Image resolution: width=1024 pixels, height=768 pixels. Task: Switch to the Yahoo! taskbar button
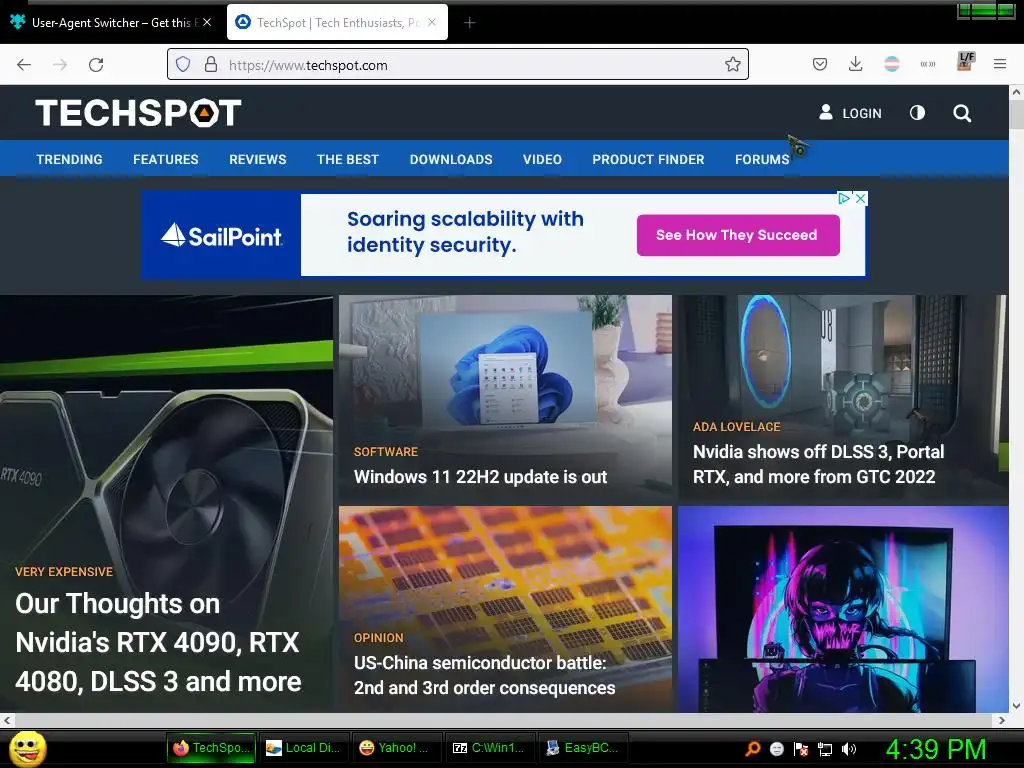[x=396, y=748]
